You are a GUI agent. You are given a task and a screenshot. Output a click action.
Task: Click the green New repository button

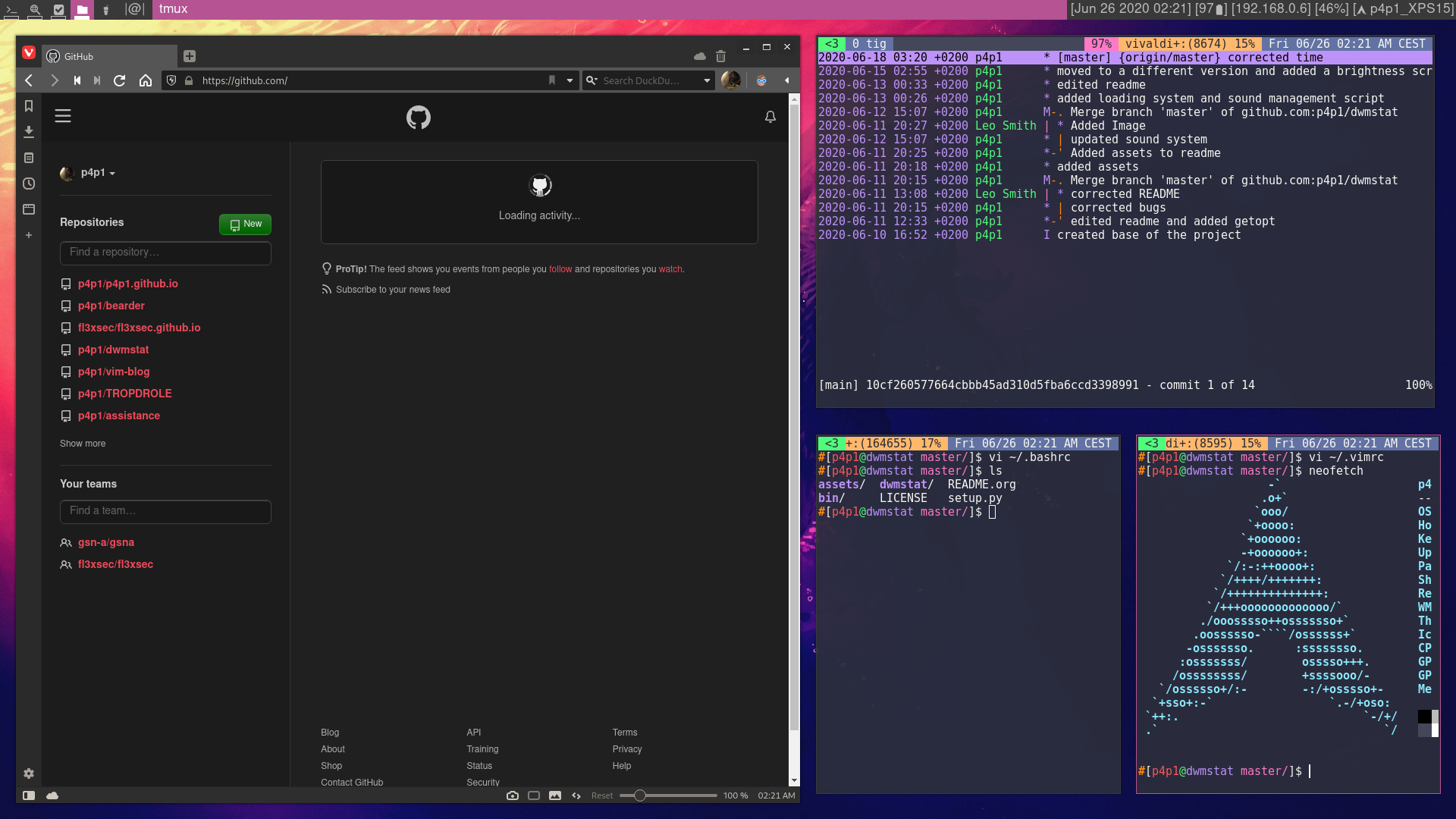(x=245, y=224)
